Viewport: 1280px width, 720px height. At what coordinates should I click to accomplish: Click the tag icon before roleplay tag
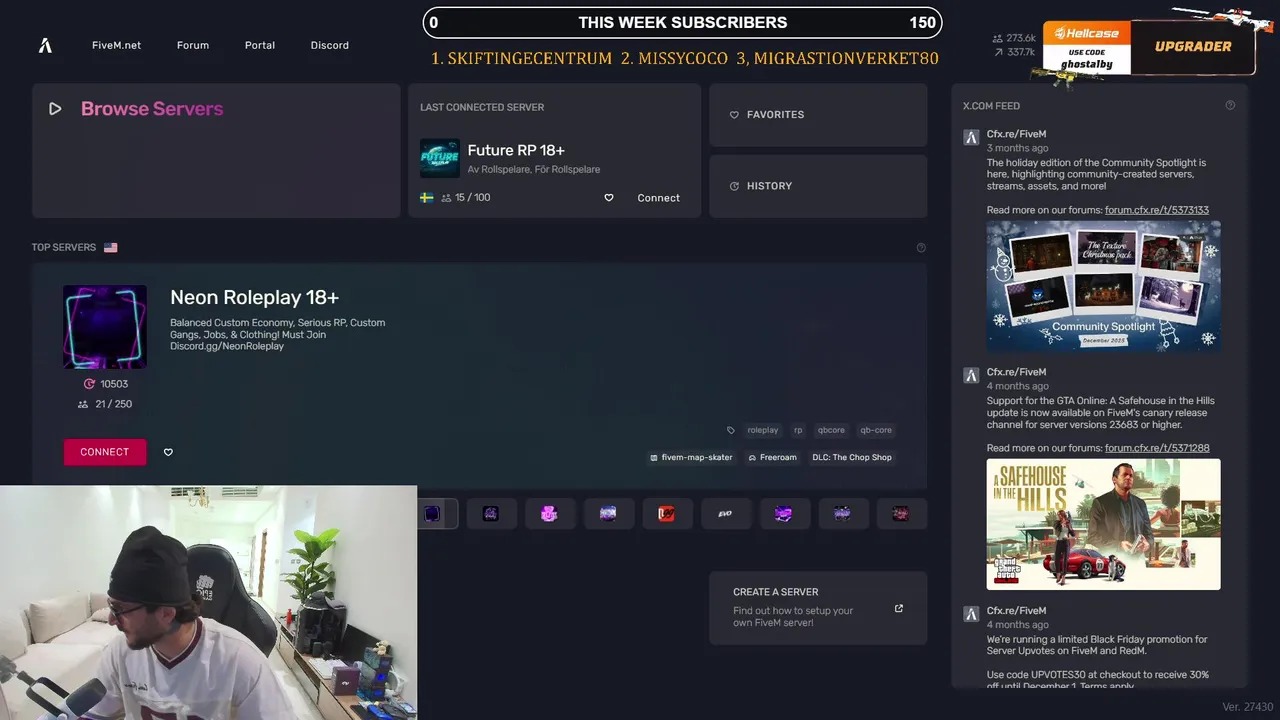click(731, 430)
